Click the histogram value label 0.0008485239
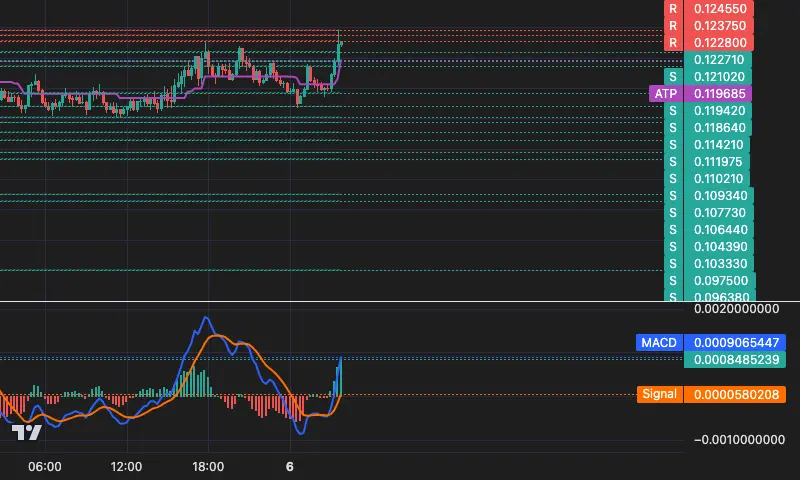Screen dimensions: 800x480 point(735,360)
